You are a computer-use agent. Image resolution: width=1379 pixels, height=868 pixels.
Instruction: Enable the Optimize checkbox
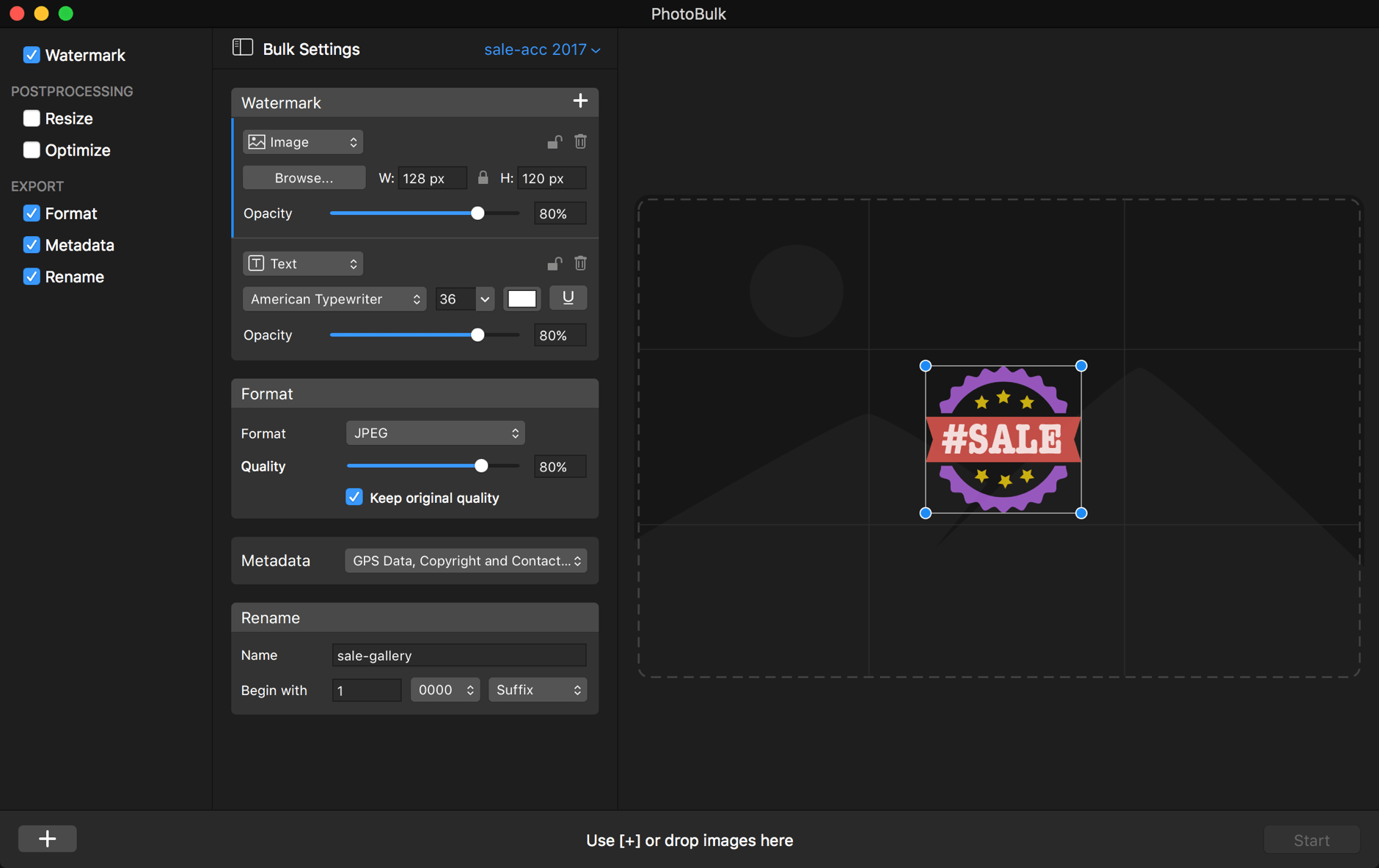(32, 150)
